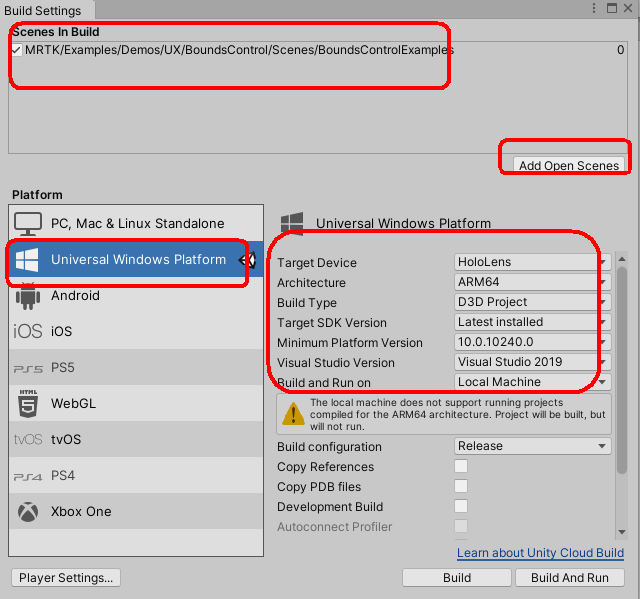Open the Visual Studio Version dropdown
Viewport: 640px width, 599px height.
532,362
